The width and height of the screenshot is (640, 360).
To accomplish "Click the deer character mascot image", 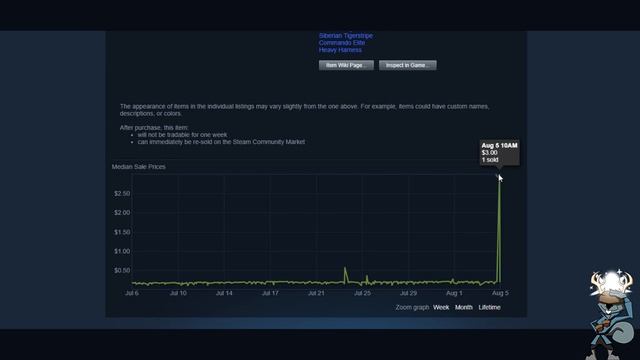I will coord(611,314).
